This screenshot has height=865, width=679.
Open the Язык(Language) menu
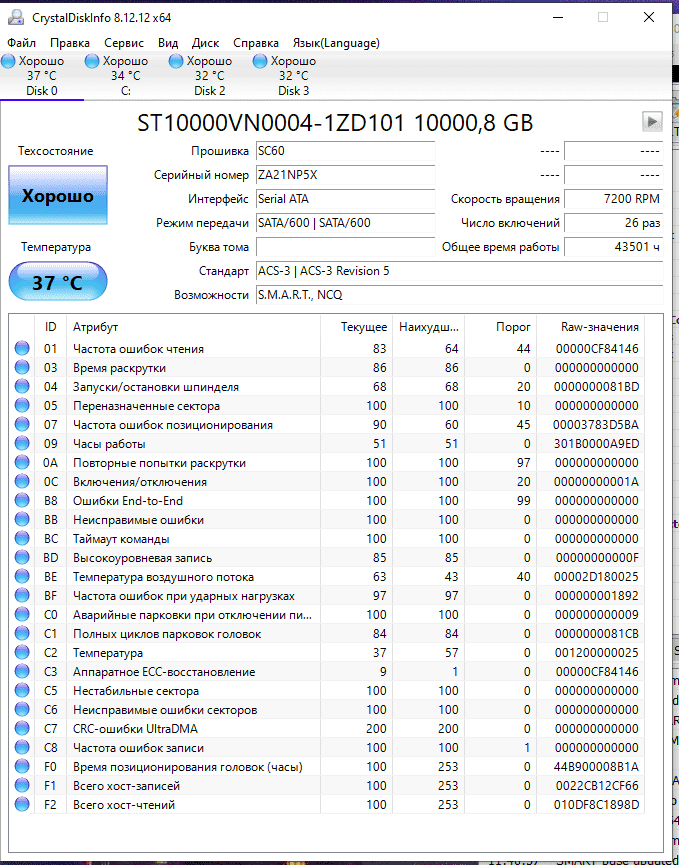(335, 43)
